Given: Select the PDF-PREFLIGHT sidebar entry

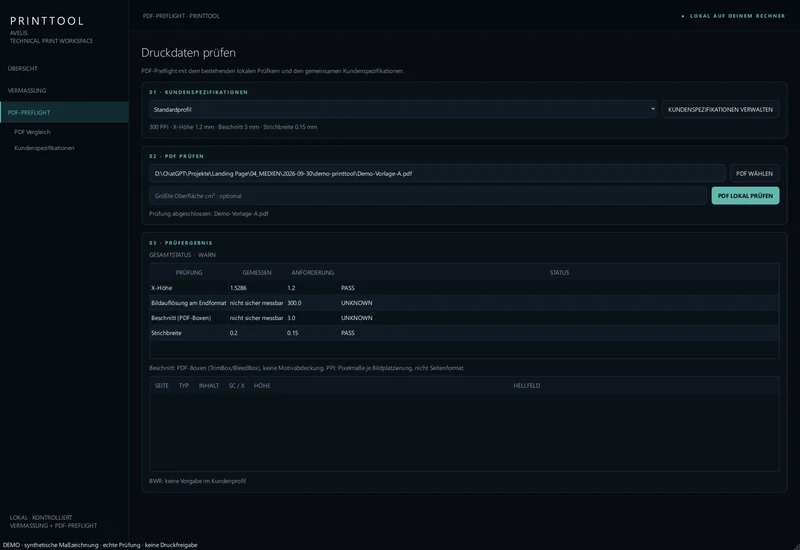Looking at the screenshot, I should [64, 112].
